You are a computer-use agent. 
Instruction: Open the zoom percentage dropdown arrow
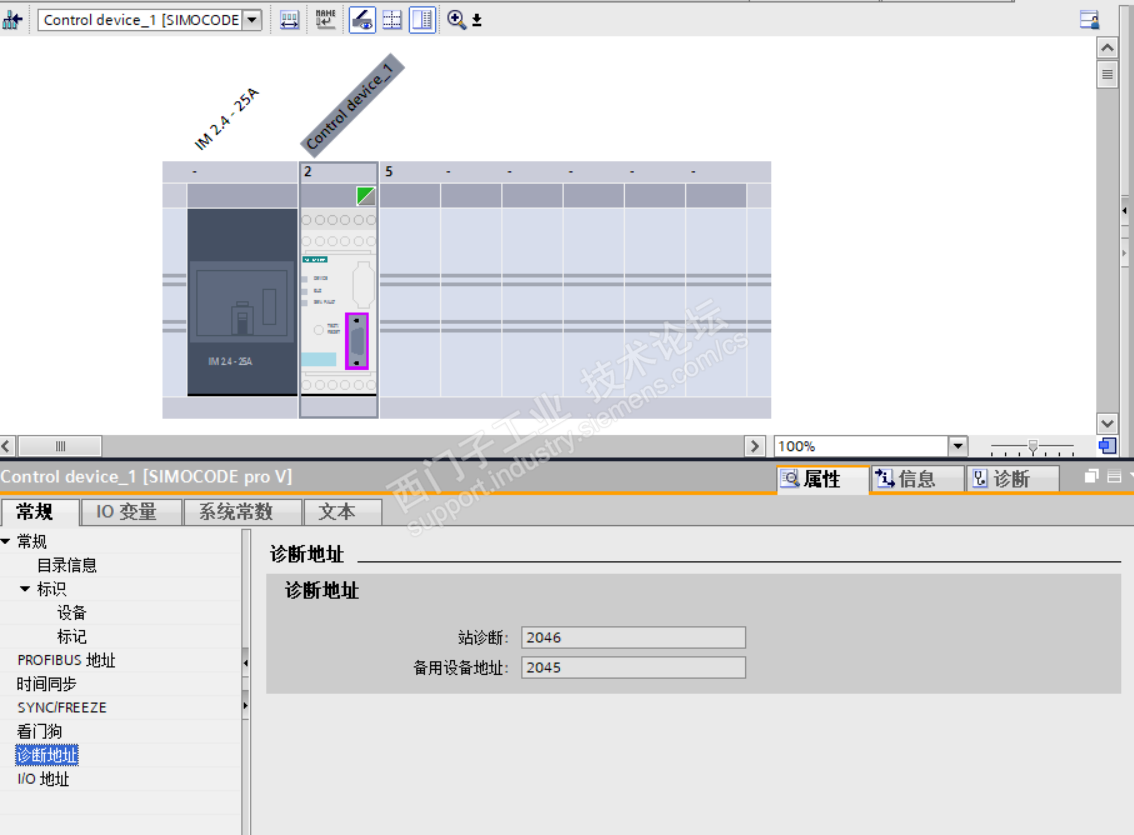click(958, 446)
